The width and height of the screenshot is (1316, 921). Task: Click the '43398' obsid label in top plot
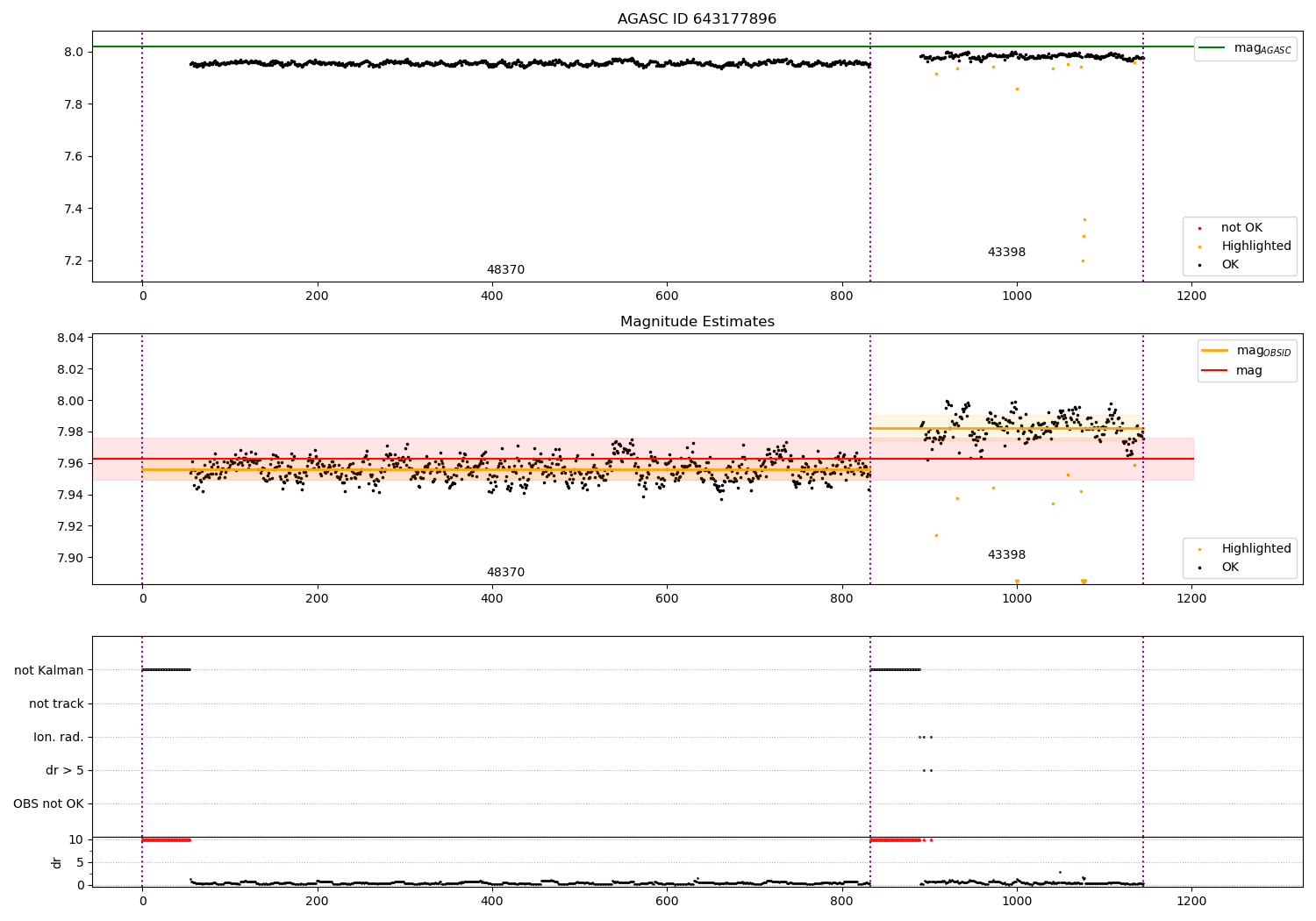pyautogui.click(x=1006, y=253)
